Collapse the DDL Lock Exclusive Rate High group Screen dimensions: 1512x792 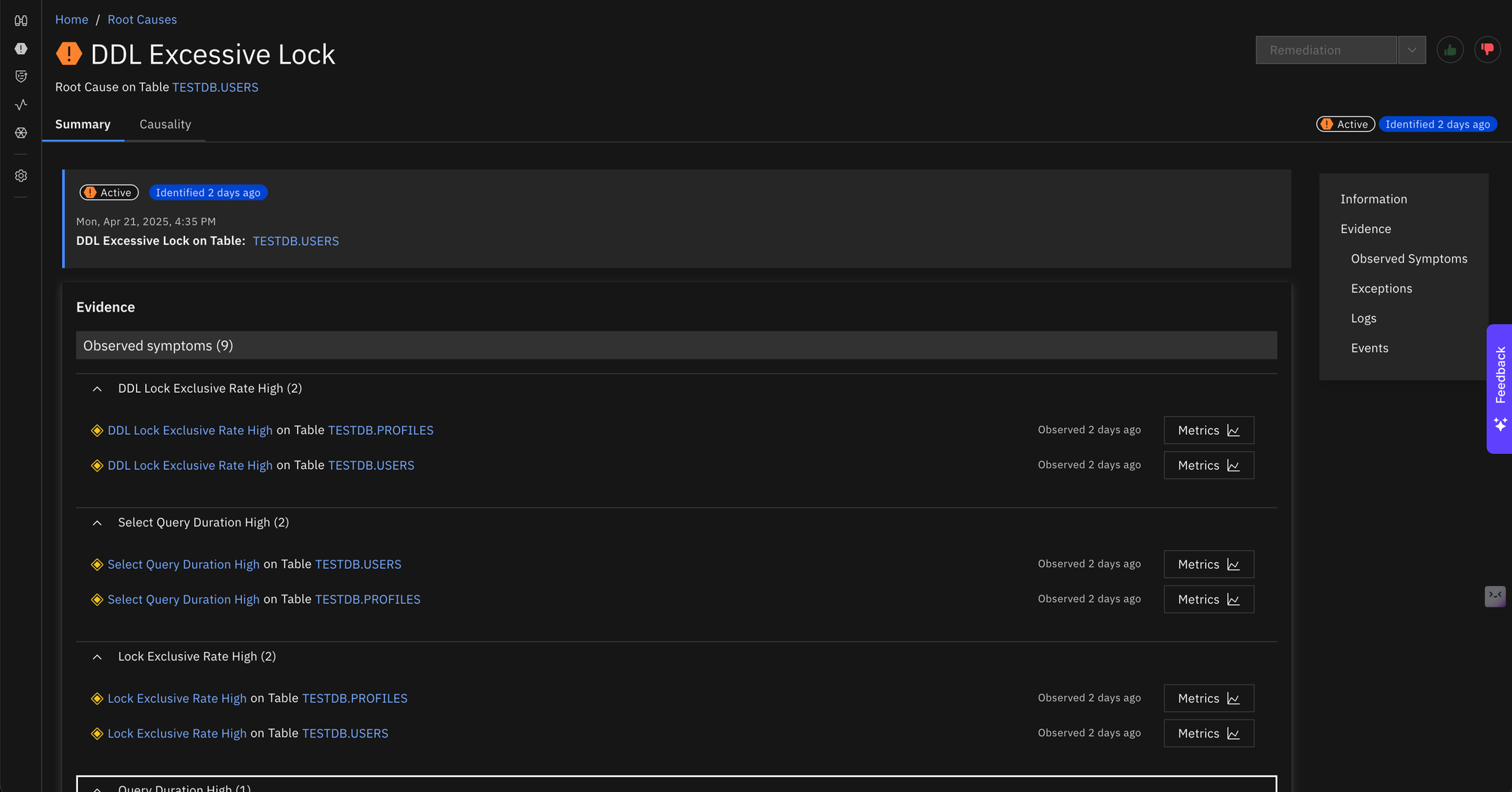[x=97, y=389]
